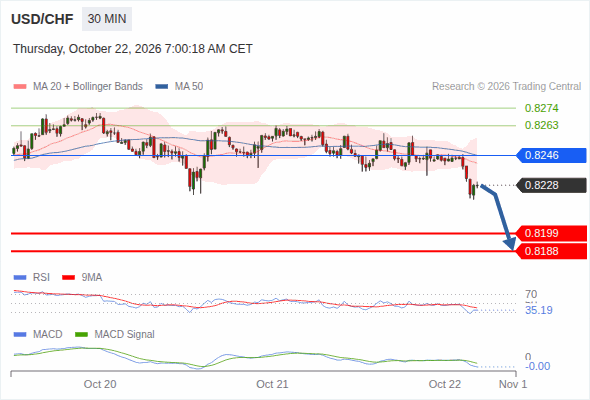The height and width of the screenshot is (400, 590).
Task: Click the MACD value -0.00
Action: pyautogui.click(x=537, y=366)
